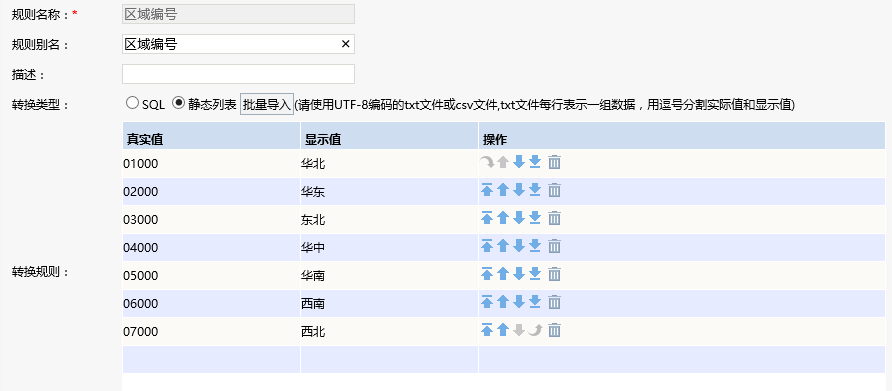The width and height of the screenshot is (892, 391).
Task: Delete the 06000 西南 row
Action: point(554,303)
